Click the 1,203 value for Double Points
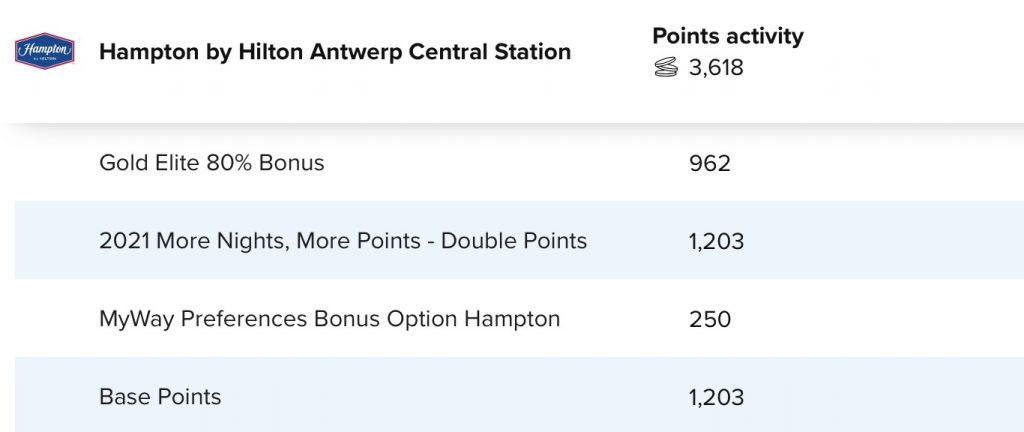Screen dimensions: 1024x432 click(716, 241)
